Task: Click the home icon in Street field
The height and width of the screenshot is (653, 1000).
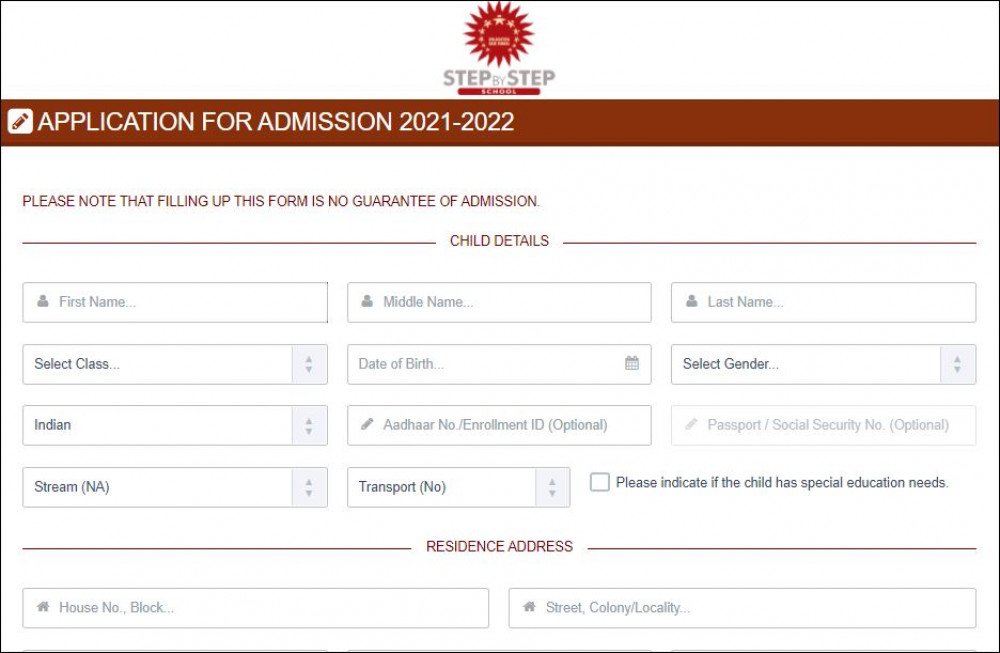Action: pos(529,607)
